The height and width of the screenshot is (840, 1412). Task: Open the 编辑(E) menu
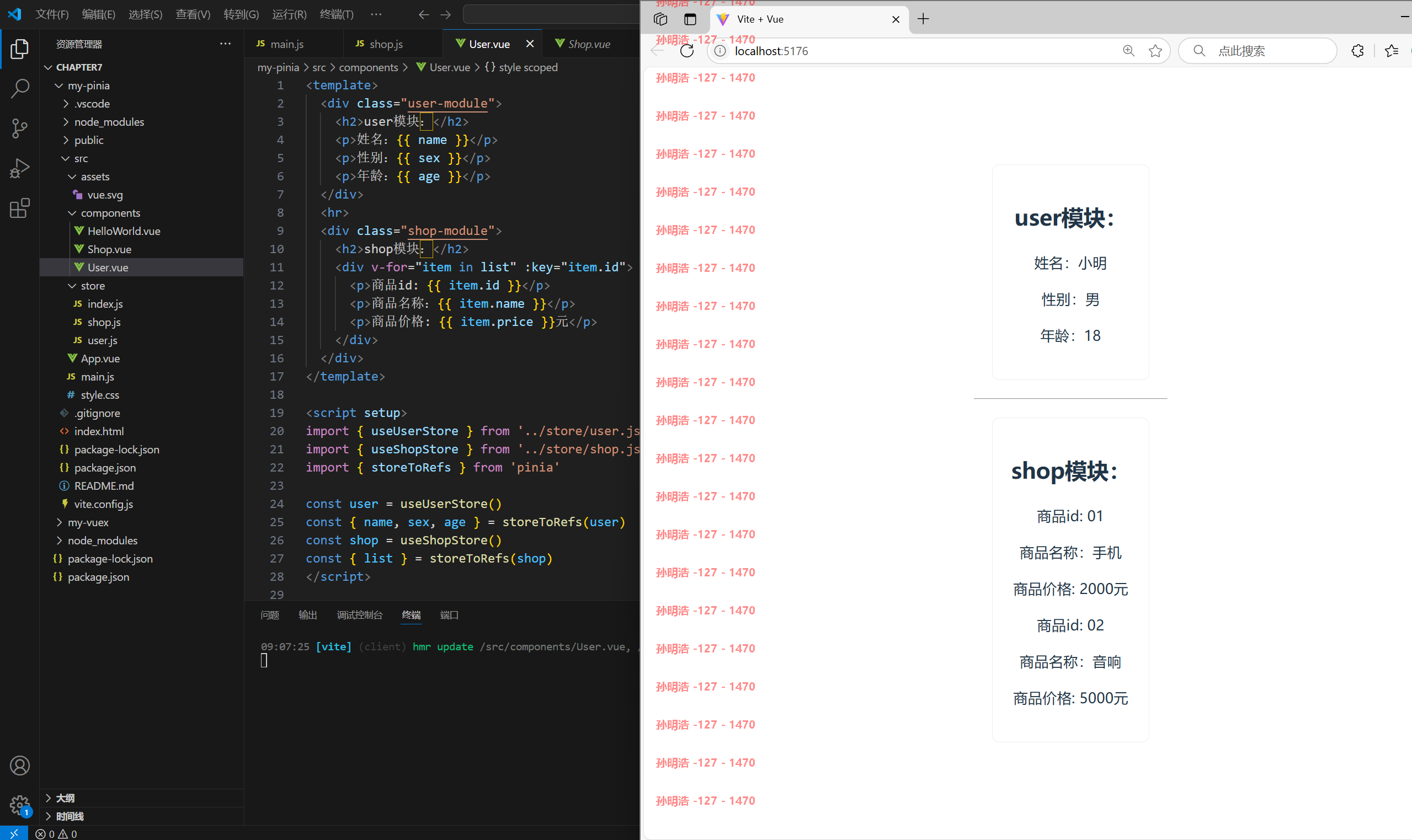coord(99,14)
